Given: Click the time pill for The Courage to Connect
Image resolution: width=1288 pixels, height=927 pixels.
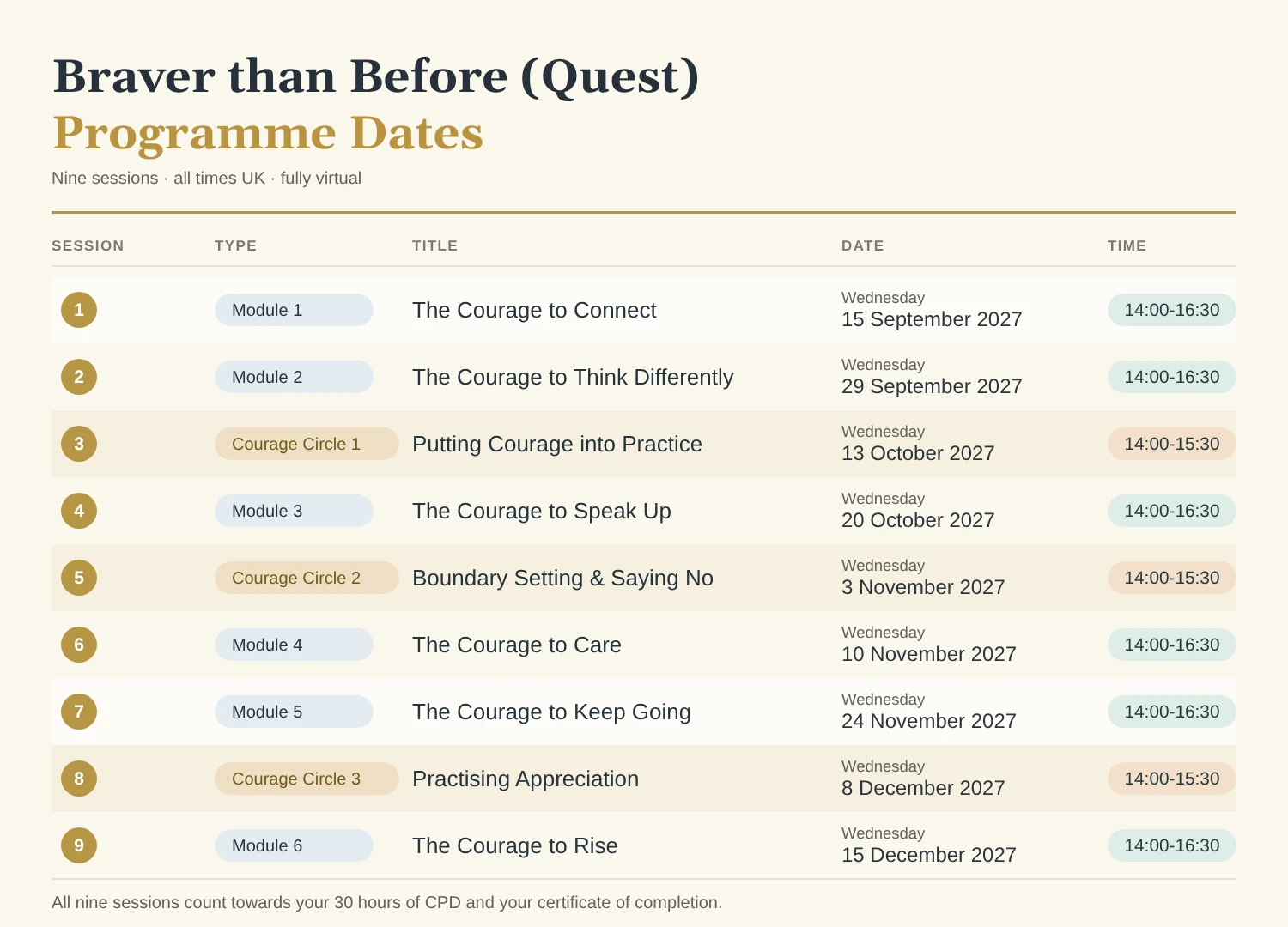Looking at the screenshot, I should point(1172,310).
